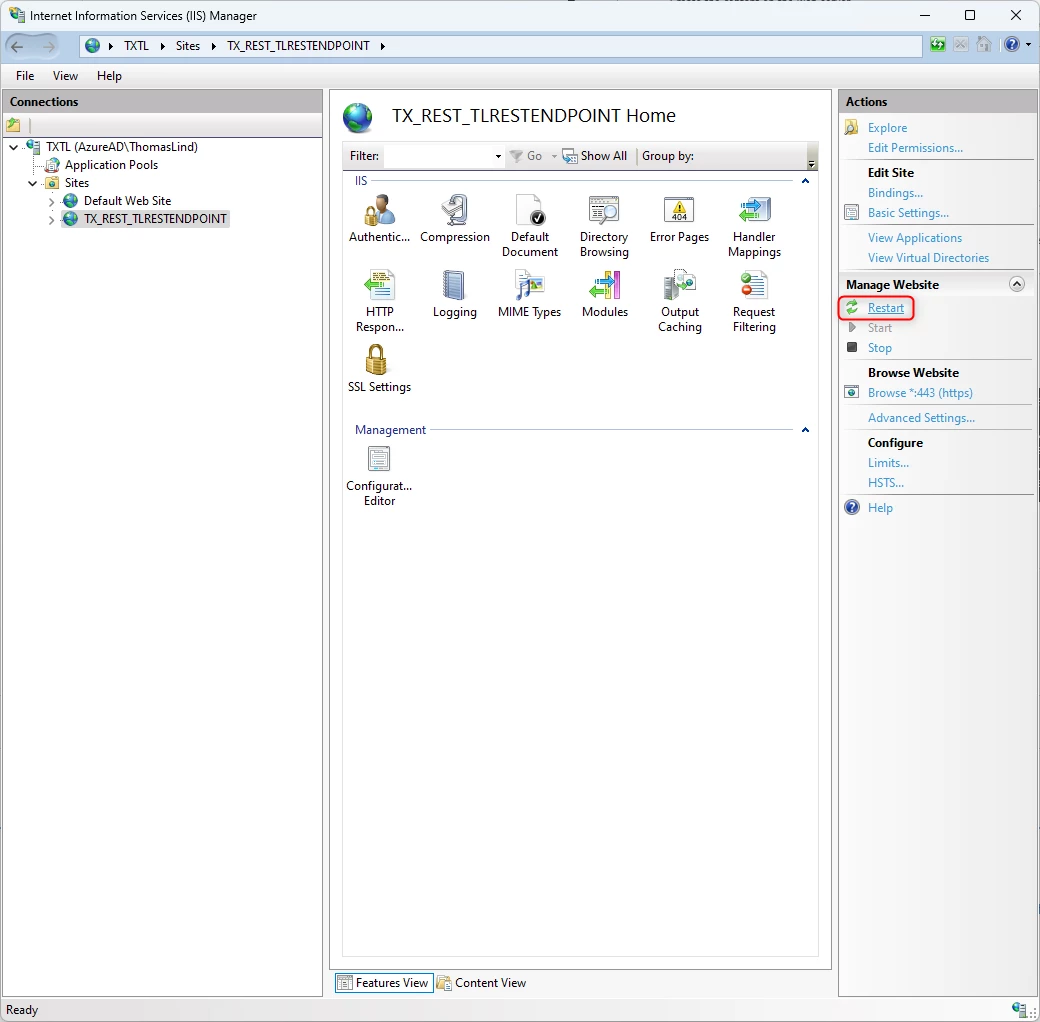This screenshot has width=1040, height=1022.
Task: Switch to Content View tab
Action: pos(482,982)
